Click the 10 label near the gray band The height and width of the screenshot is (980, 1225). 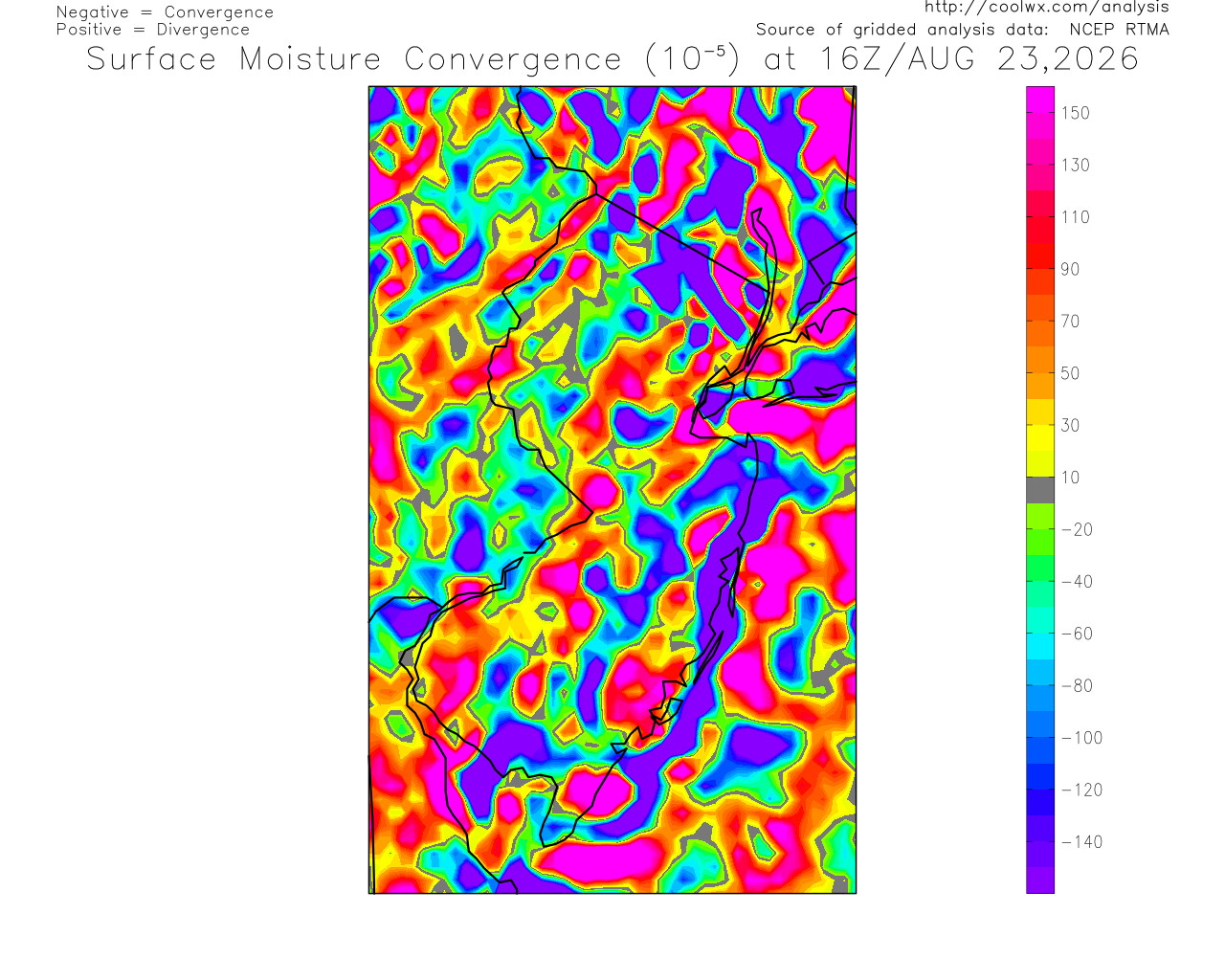click(1070, 478)
